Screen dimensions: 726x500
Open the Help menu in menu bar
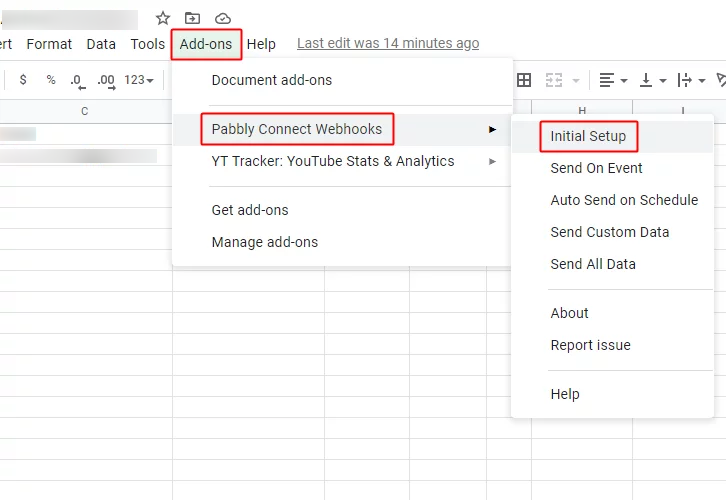click(x=261, y=44)
